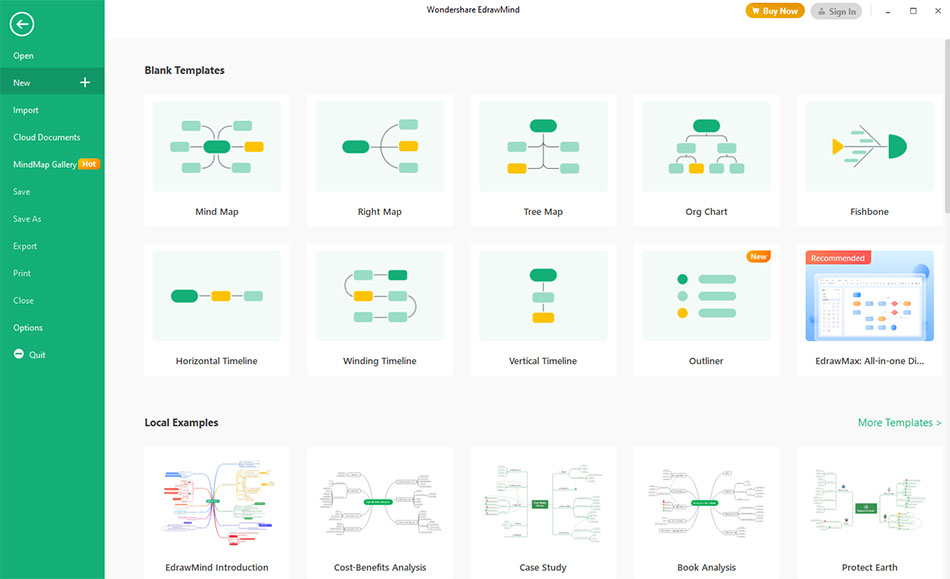Click the 'Case Study' caption
The height and width of the screenshot is (579, 950).
(543, 567)
